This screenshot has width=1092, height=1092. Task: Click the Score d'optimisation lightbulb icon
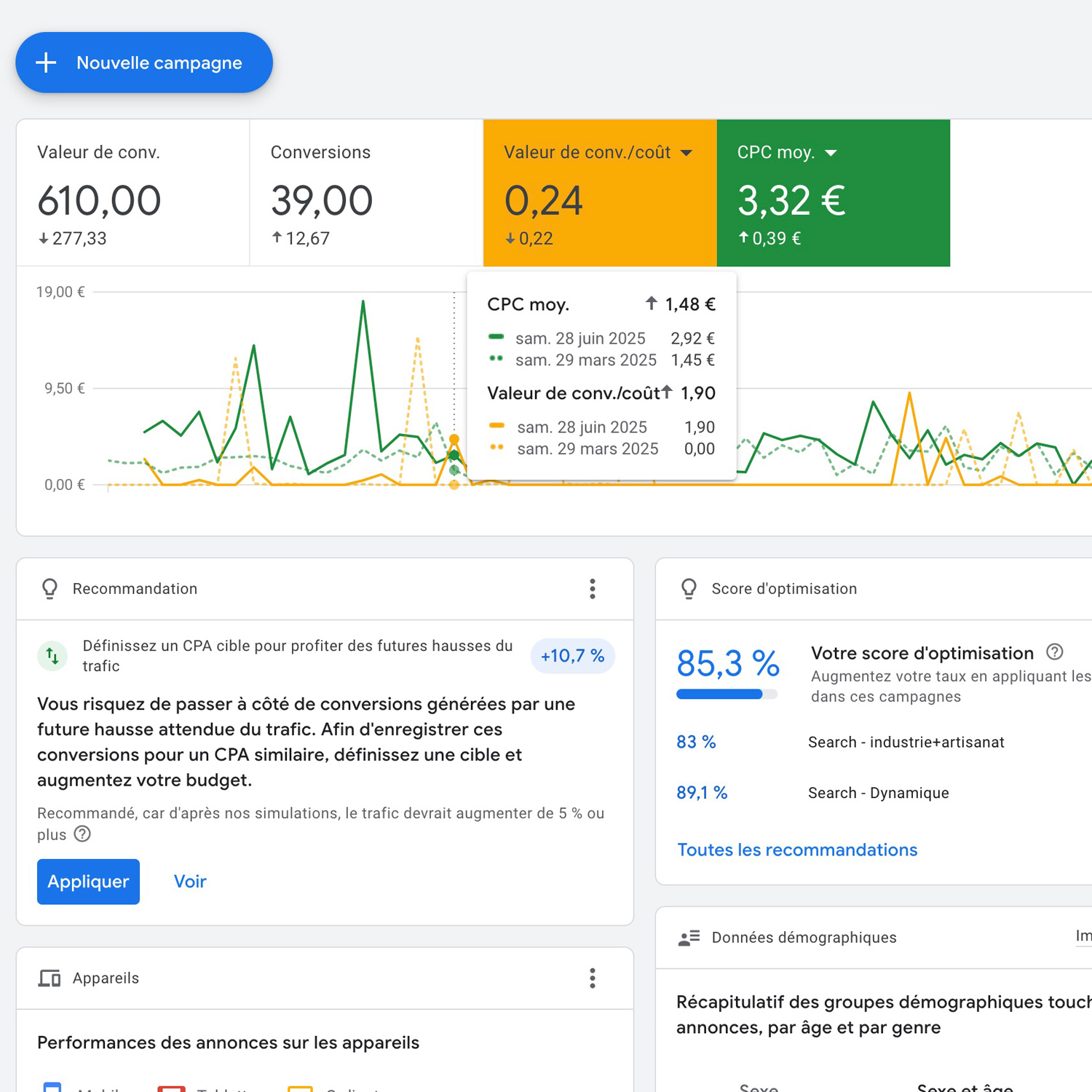pos(689,589)
